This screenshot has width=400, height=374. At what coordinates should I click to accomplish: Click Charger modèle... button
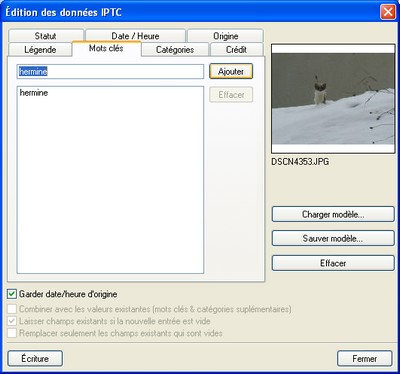pyautogui.click(x=333, y=214)
